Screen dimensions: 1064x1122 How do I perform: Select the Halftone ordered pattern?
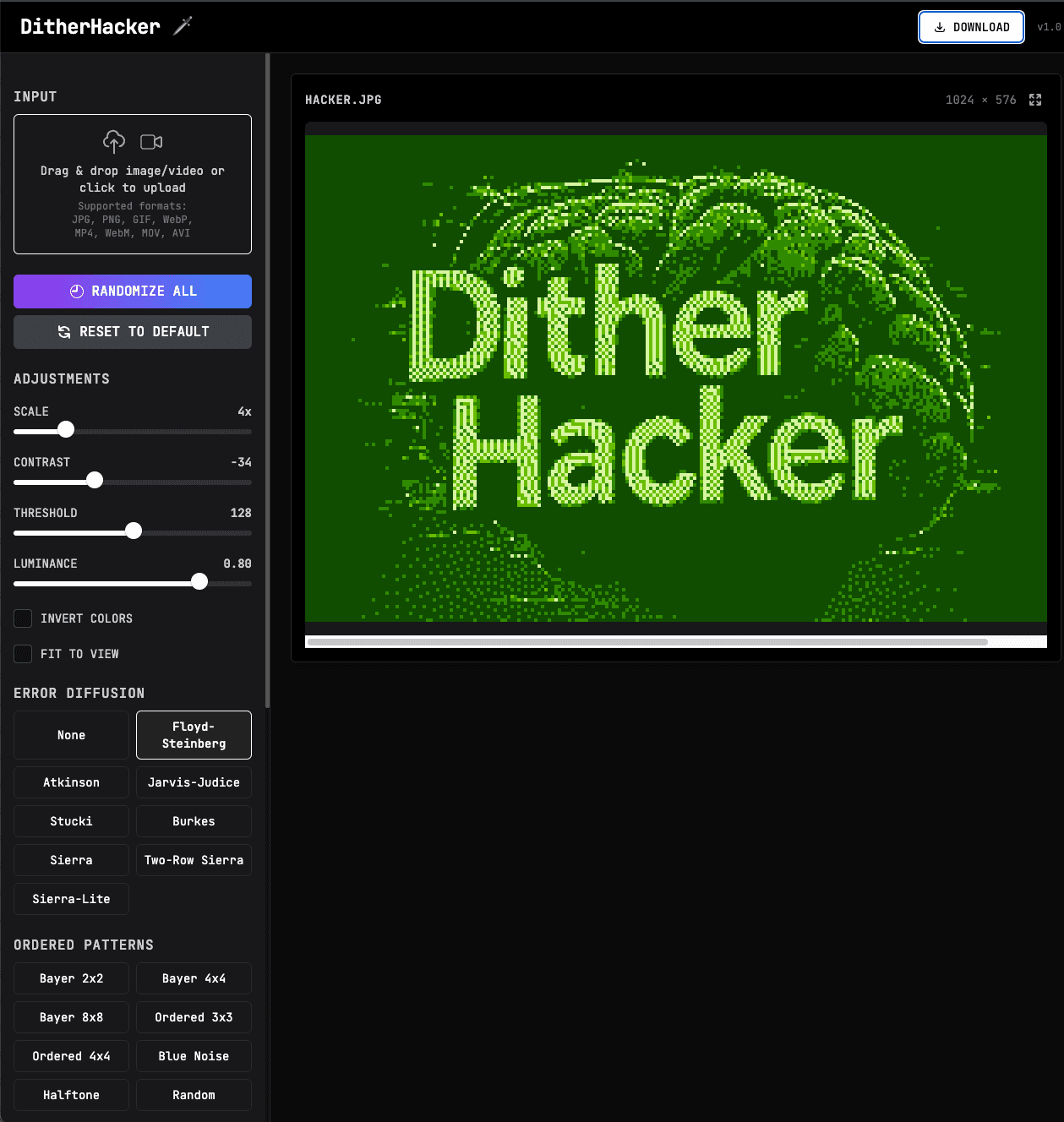[x=71, y=1095]
